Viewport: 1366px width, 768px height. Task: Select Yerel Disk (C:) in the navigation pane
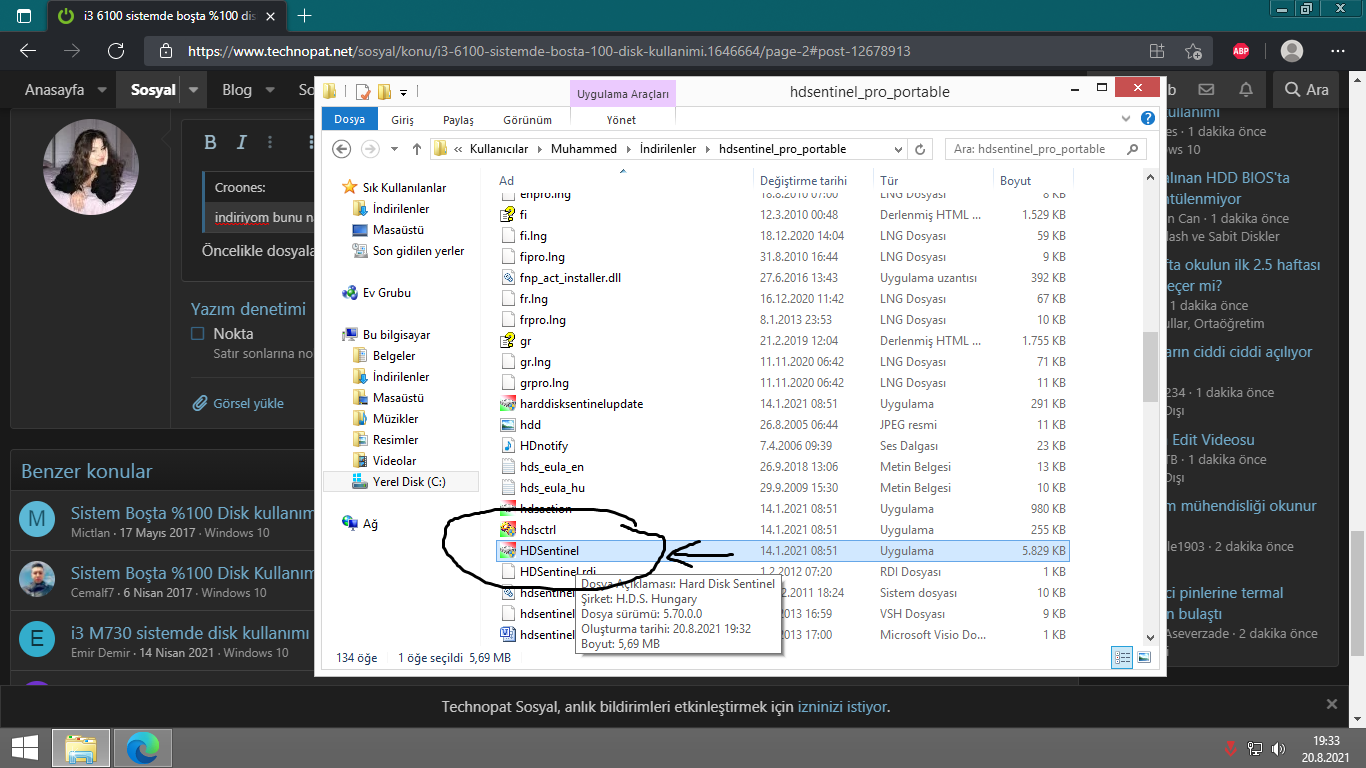pyautogui.click(x=400, y=482)
